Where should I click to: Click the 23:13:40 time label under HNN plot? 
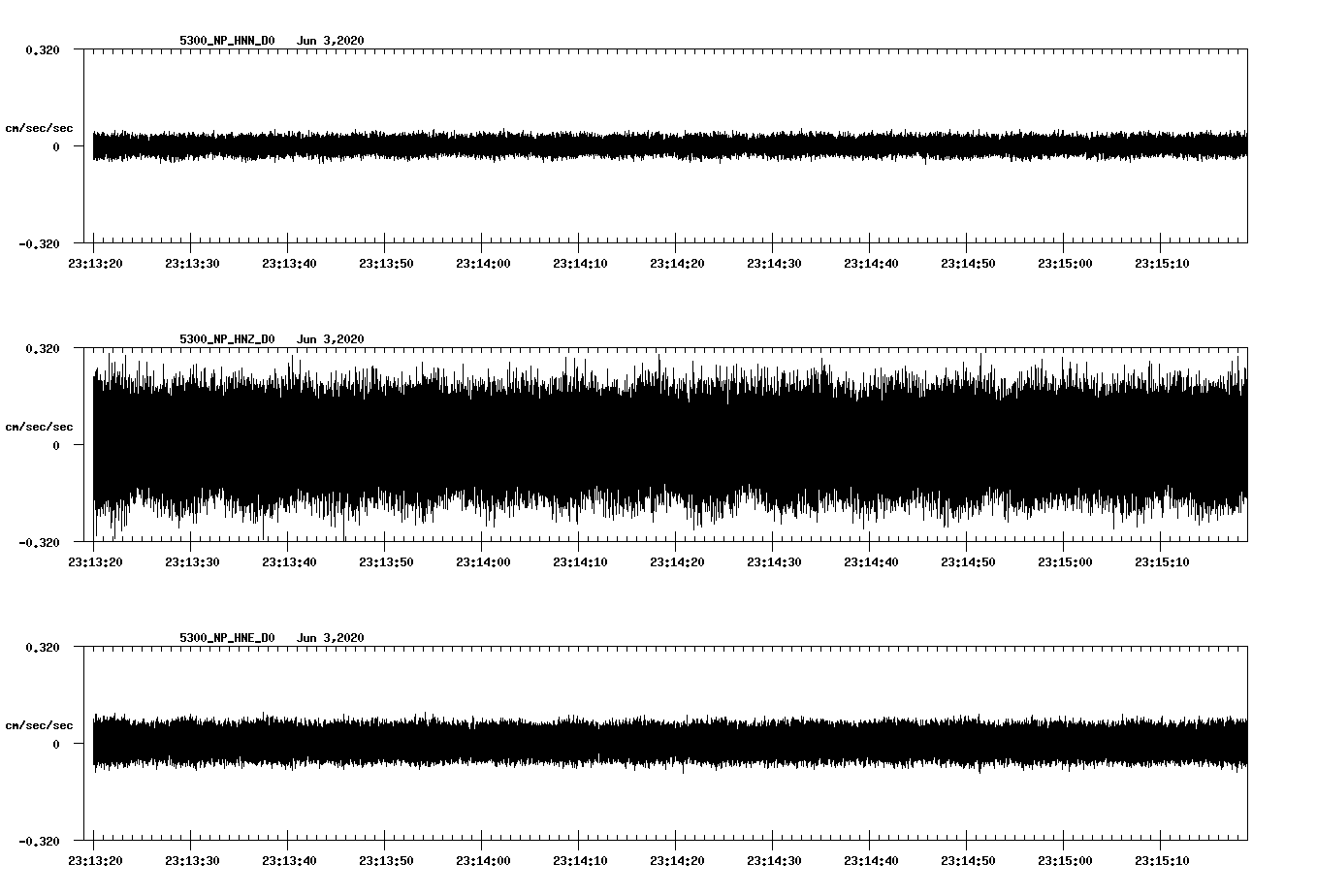click(289, 263)
